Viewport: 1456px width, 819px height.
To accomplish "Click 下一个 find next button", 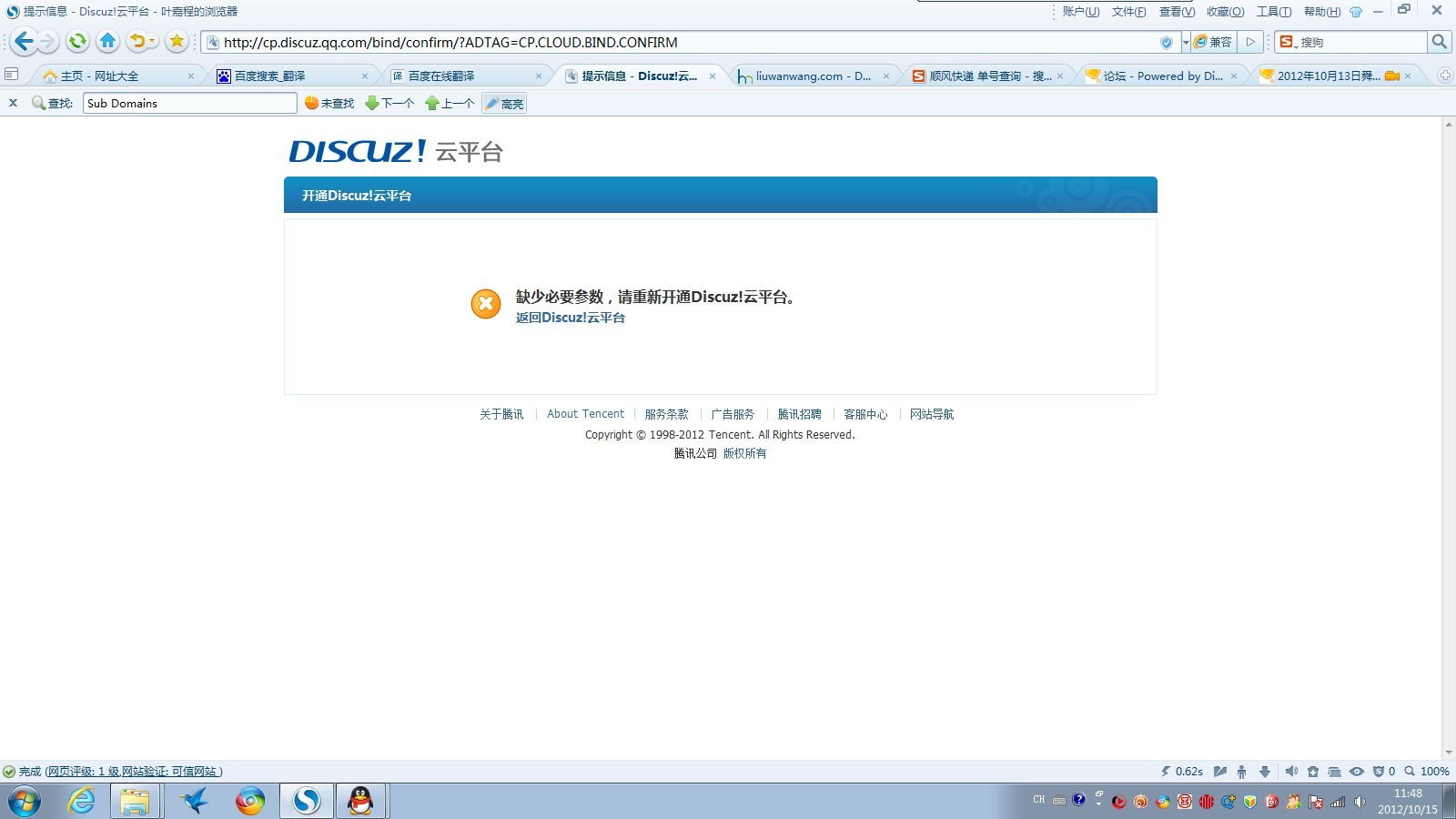I will [x=389, y=104].
